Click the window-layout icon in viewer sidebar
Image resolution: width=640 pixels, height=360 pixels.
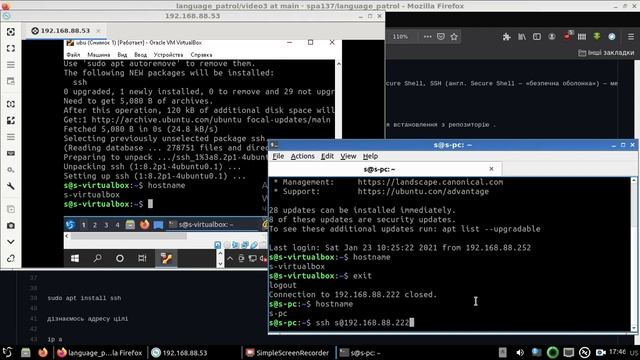[x=11, y=81]
